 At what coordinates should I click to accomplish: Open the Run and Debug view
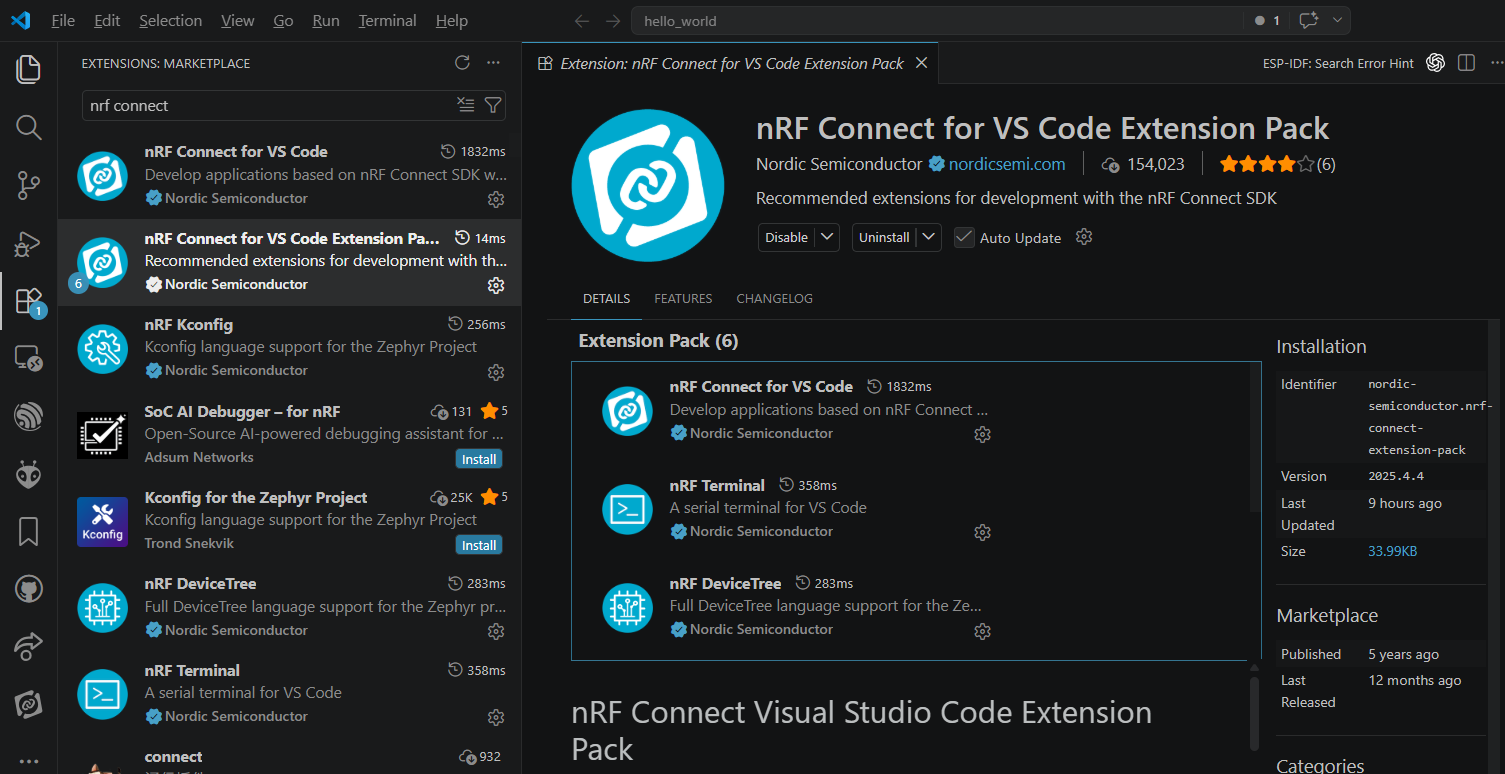coord(28,243)
